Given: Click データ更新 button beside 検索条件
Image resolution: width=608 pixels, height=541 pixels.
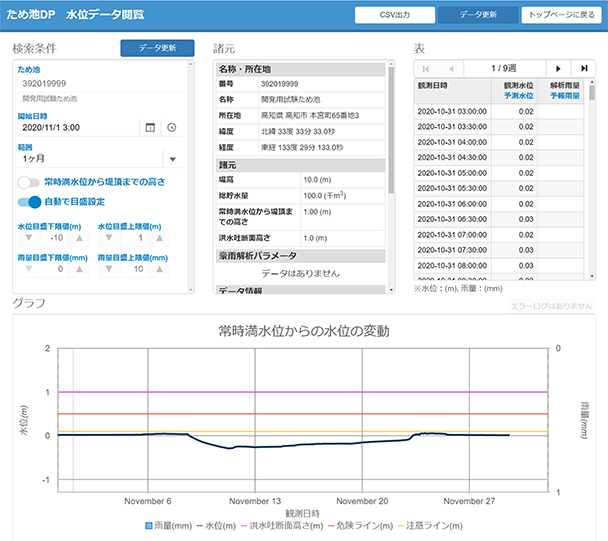Looking at the screenshot, I should tap(157, 48).
